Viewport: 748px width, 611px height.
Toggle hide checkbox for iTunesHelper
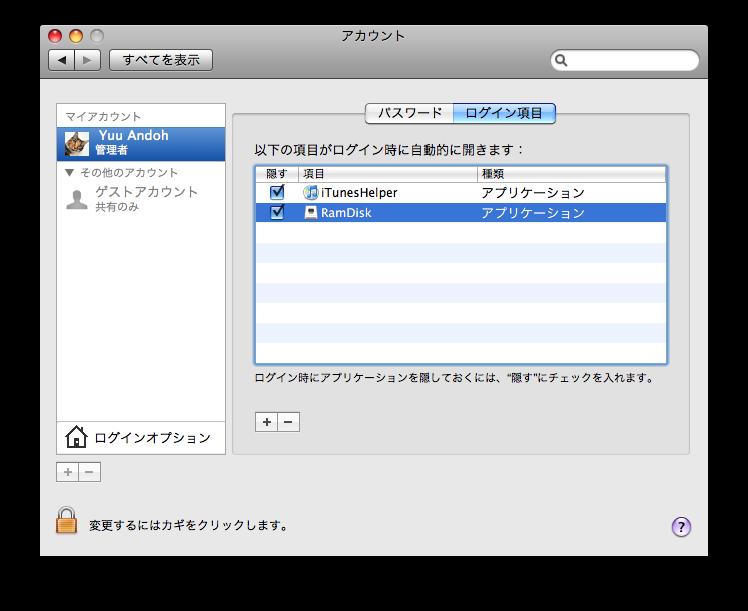[277, 192]
